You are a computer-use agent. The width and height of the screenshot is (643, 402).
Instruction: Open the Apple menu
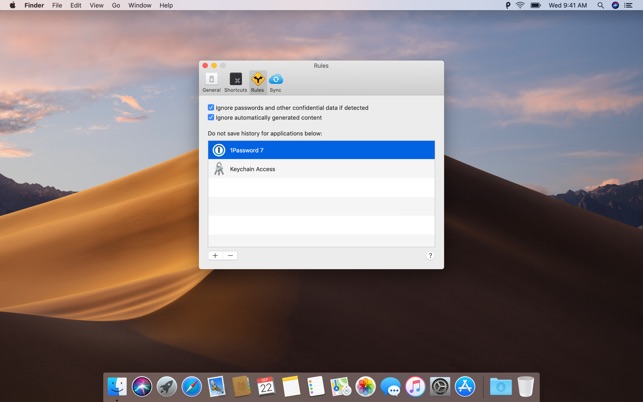[x=12, y=5]
